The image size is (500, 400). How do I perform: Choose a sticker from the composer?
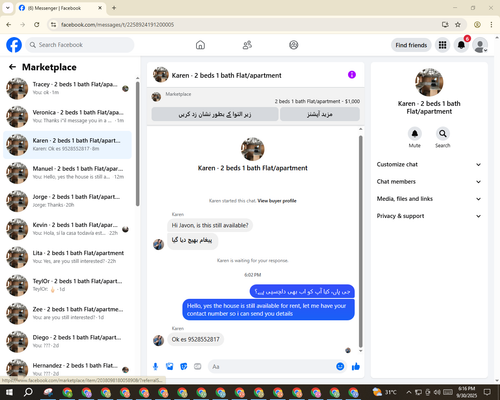click(184, 367)
